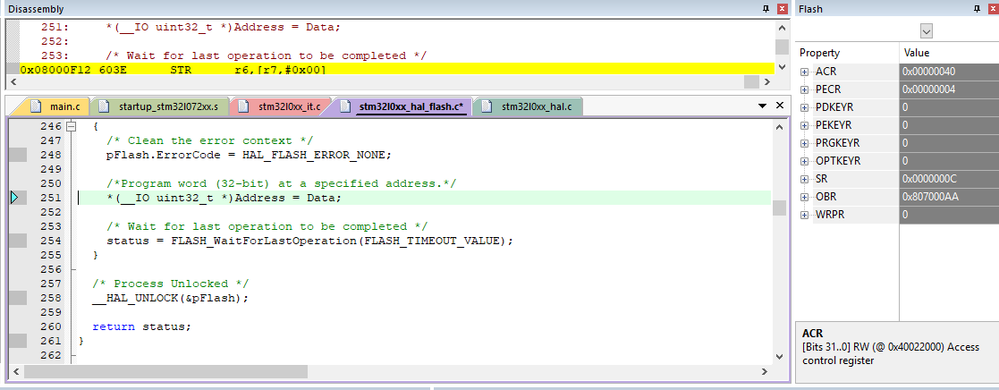This screenshot has width=999, height=390.
Task: Open the editor tab list dropdown
Action: pyautogui.click(x=762, y=106)
